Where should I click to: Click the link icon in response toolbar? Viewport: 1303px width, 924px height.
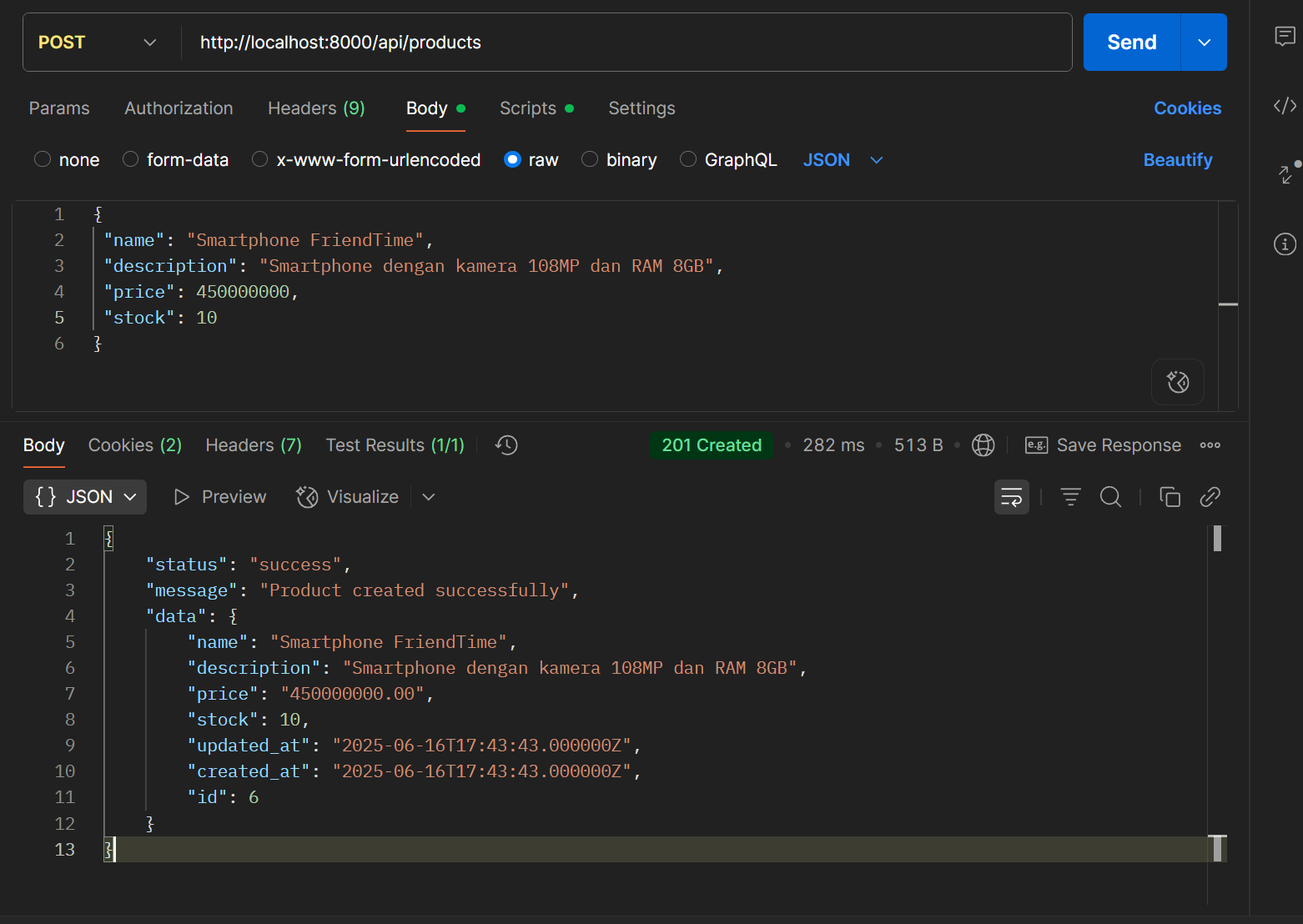(1210, 498)
